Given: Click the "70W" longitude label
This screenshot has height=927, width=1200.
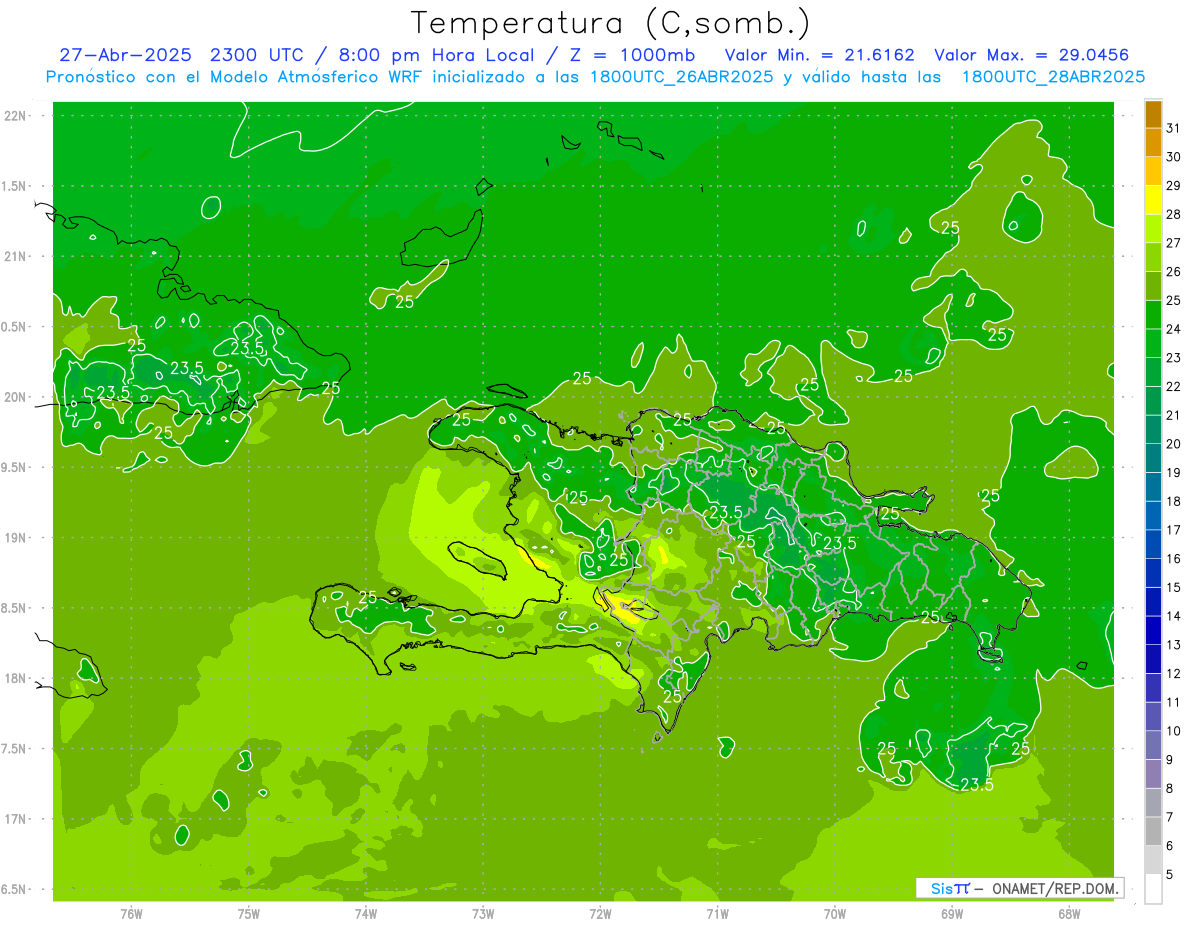Looking at the screenshot, I should (834, 914).
